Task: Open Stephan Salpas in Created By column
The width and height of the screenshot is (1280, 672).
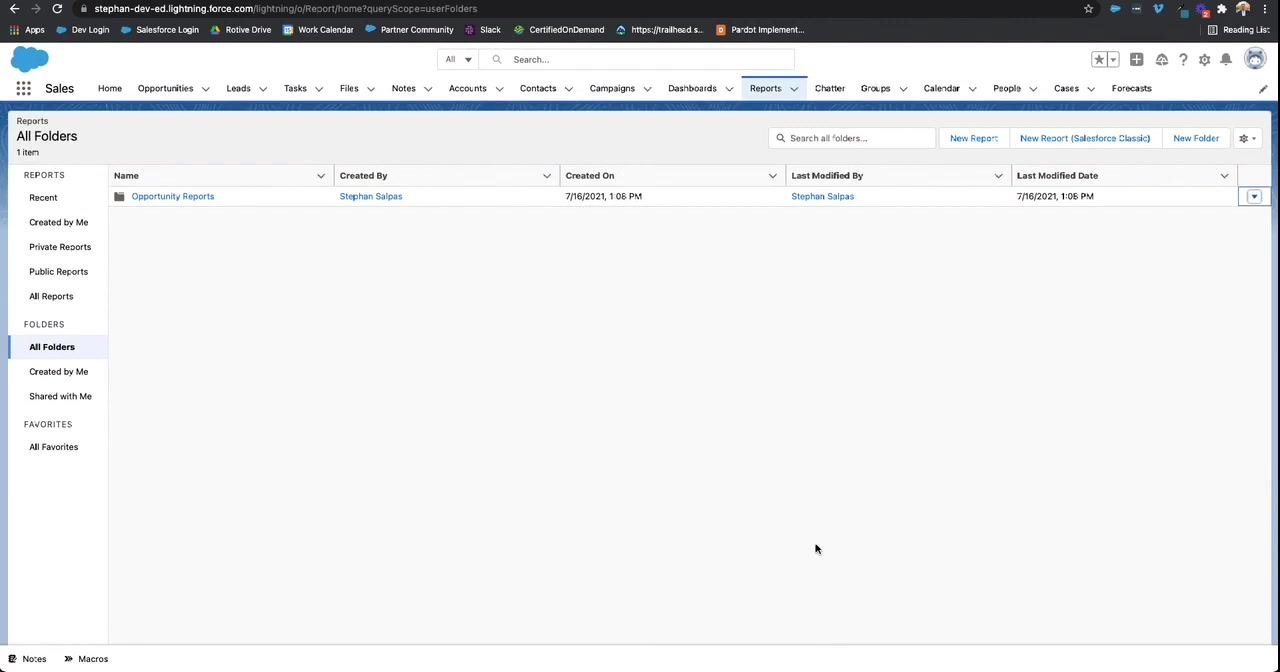Action: [x=371, y=196]
